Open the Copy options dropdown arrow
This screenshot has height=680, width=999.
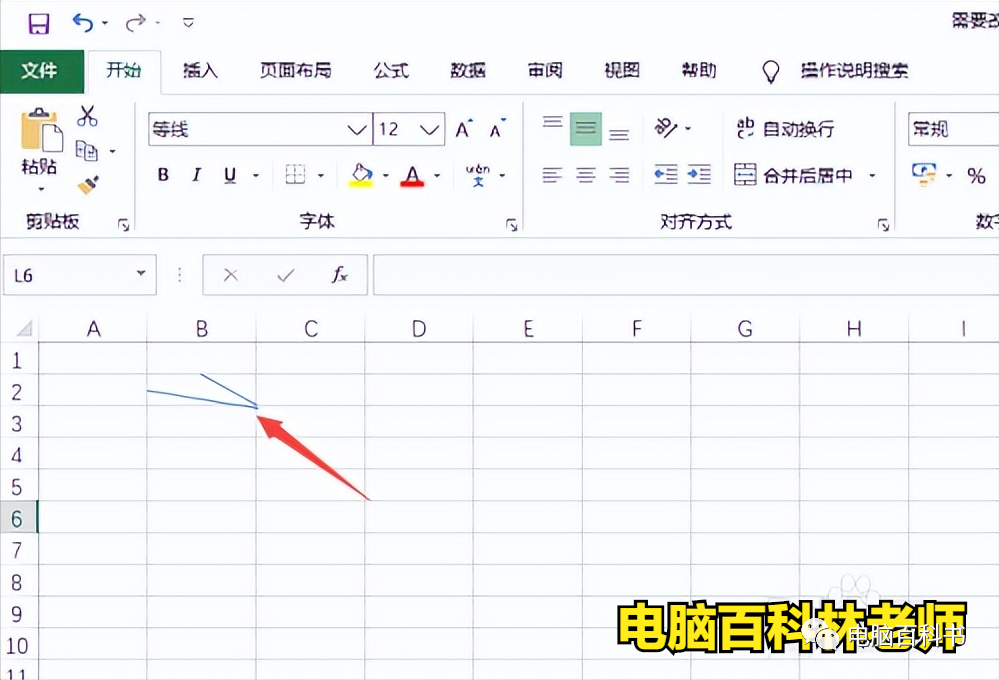tap(113, 151)
